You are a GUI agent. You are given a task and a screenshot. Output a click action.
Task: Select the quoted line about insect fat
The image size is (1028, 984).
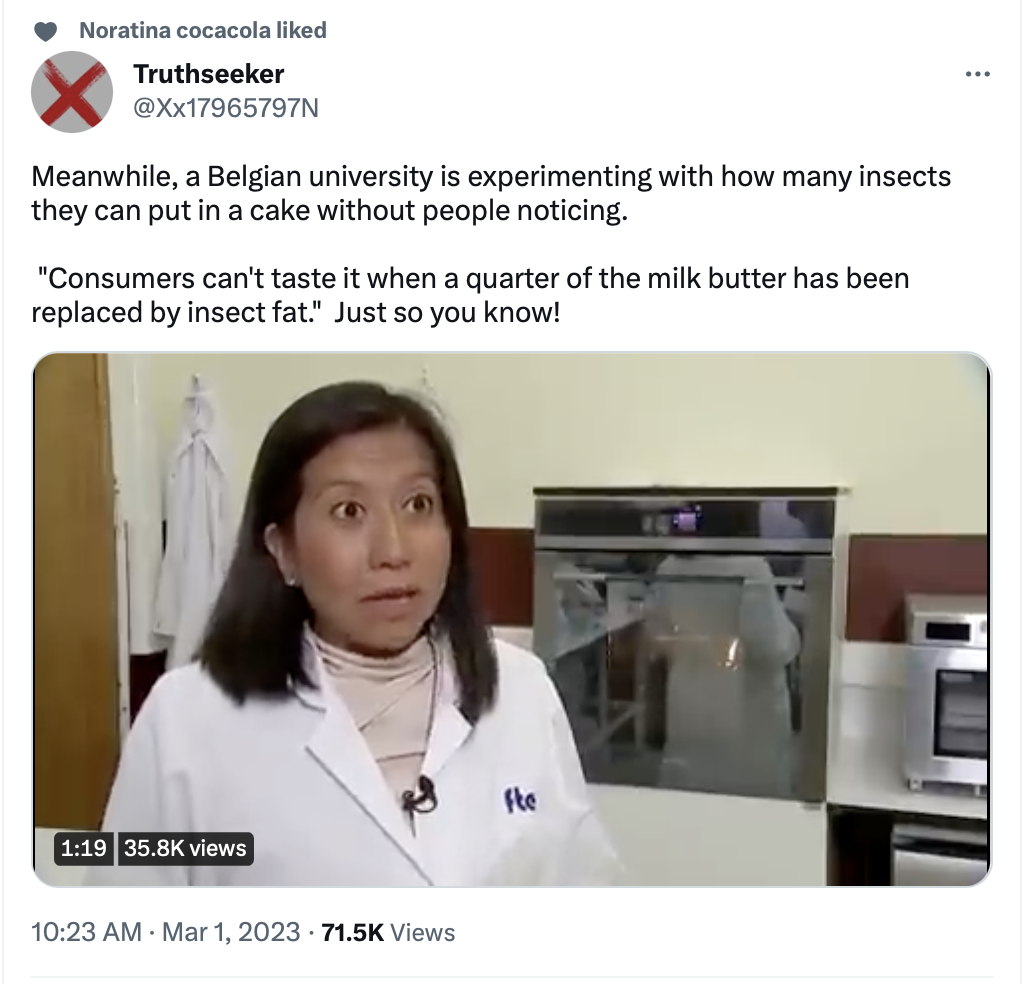tap(470, 295)
